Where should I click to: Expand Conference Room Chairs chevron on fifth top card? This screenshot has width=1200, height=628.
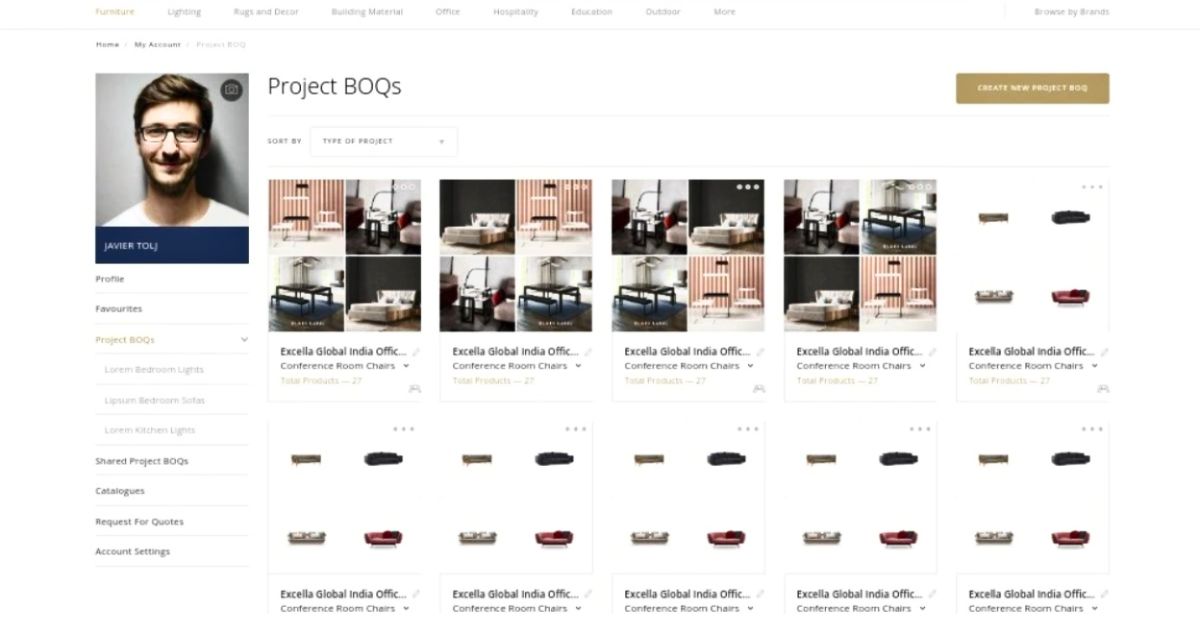(x=1094, y=366)
